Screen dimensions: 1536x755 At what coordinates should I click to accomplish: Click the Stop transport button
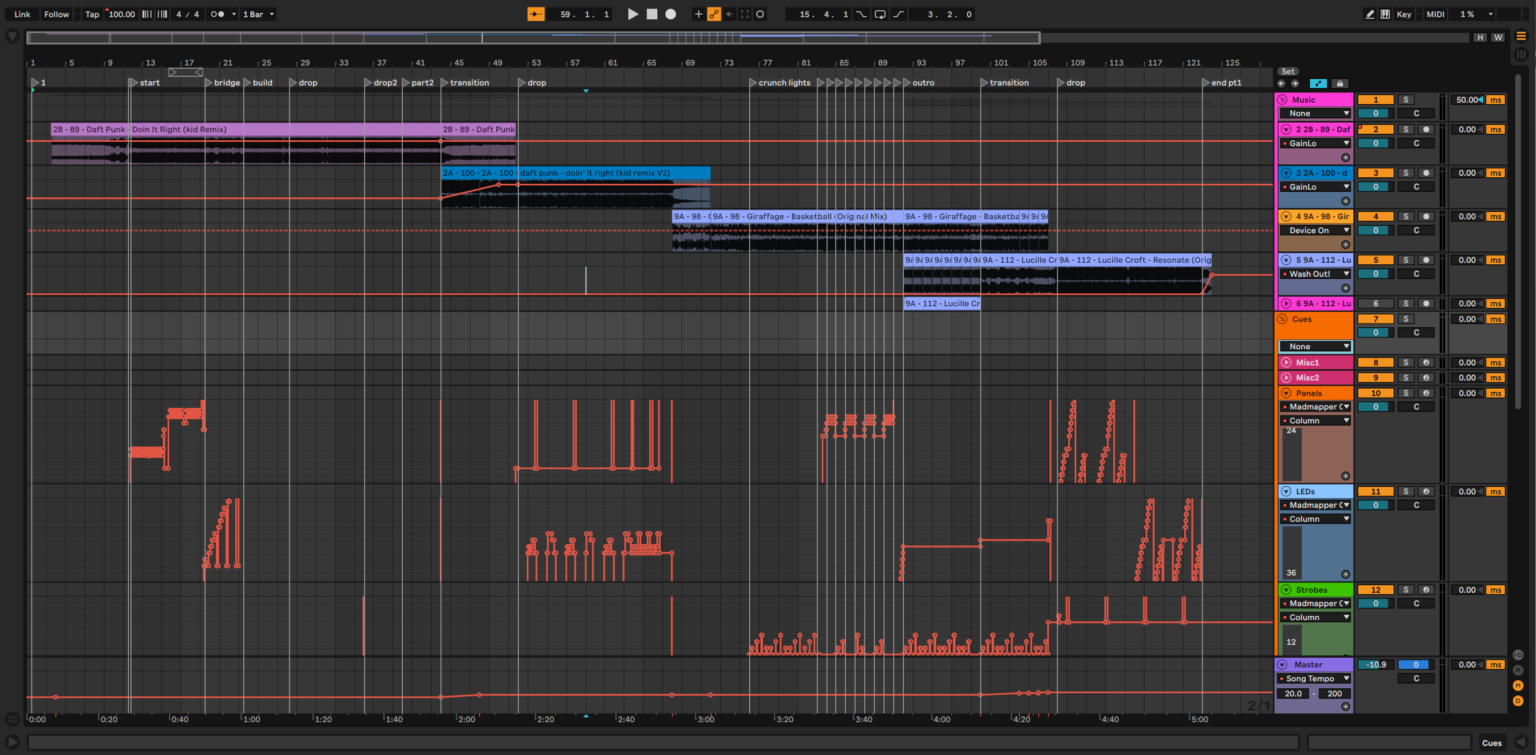[x=652, y=14]
